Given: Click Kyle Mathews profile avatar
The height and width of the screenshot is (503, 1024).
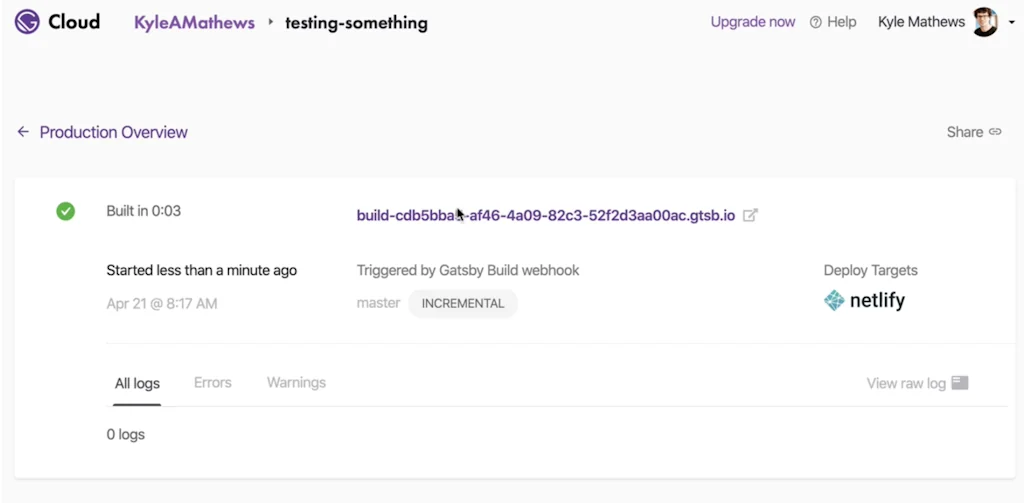Looking at the screenshot, I should click(985, 22).
